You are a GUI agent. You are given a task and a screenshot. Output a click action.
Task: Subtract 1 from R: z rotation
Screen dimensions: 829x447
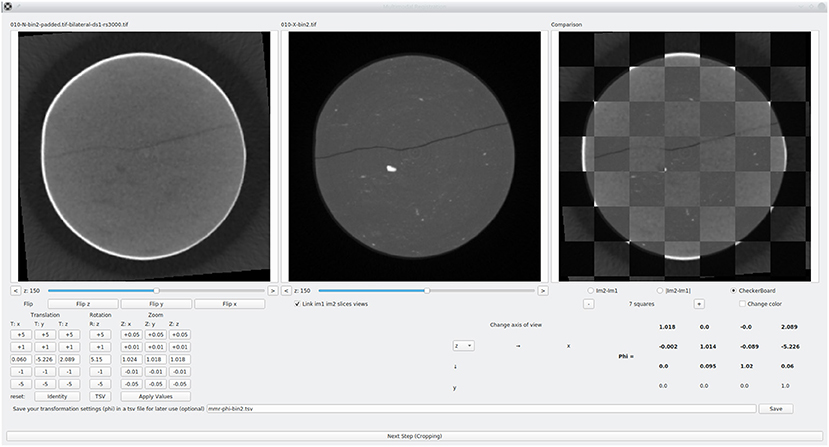click(x=100, y=372)
